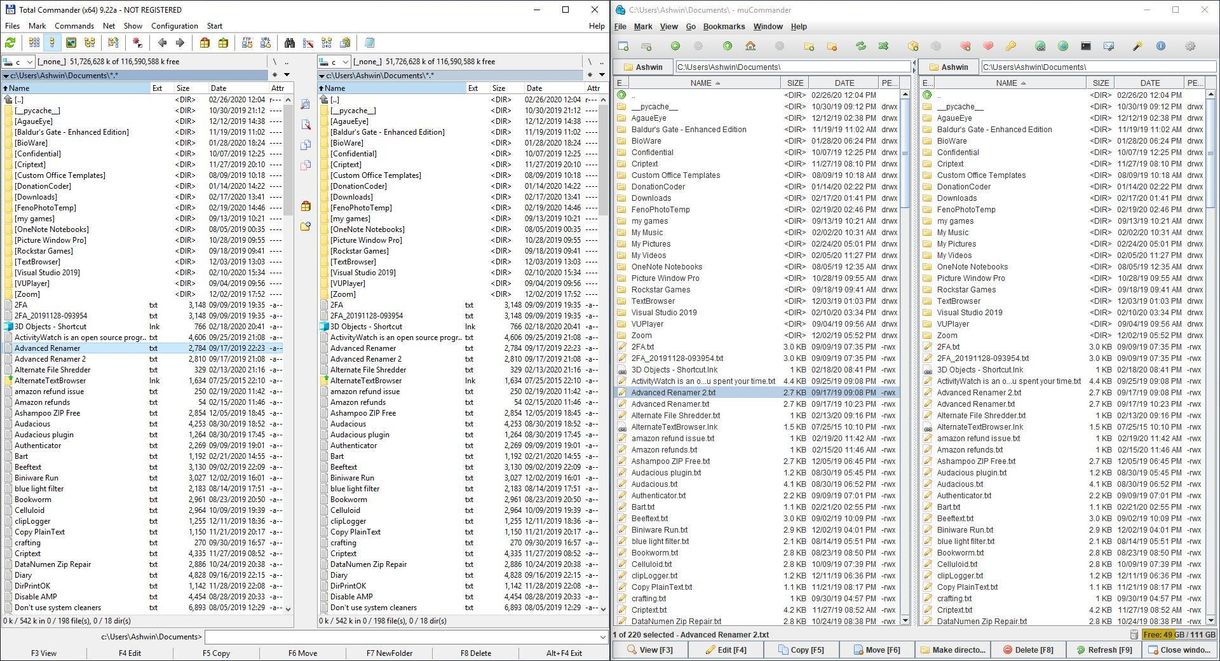Open Total Commander Commands menu
Image resolution: width=1220 pixels, height=661 pixels.
click(x=74, y=26)
